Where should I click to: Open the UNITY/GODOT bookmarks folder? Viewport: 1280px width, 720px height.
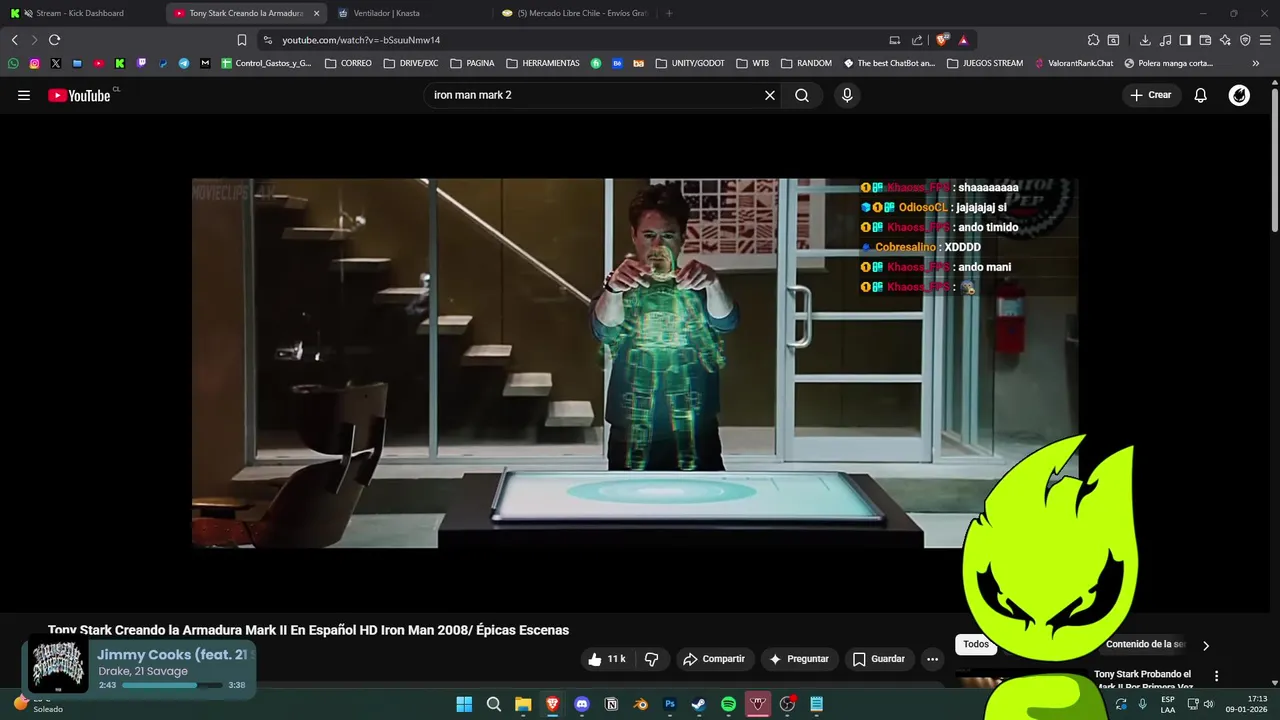pos(690,63)
